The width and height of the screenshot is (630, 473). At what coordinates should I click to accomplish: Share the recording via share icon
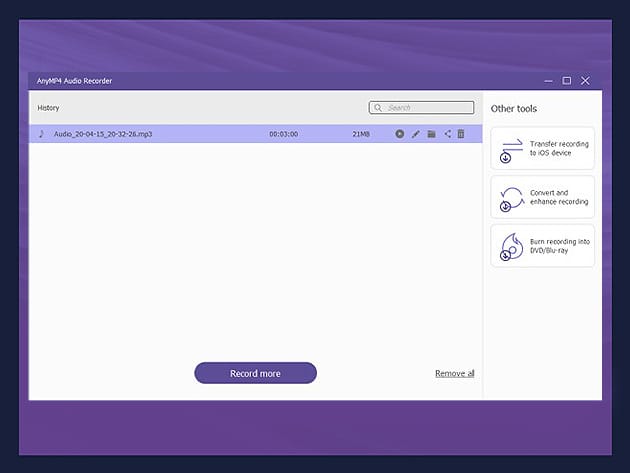[x=447, y=134]
